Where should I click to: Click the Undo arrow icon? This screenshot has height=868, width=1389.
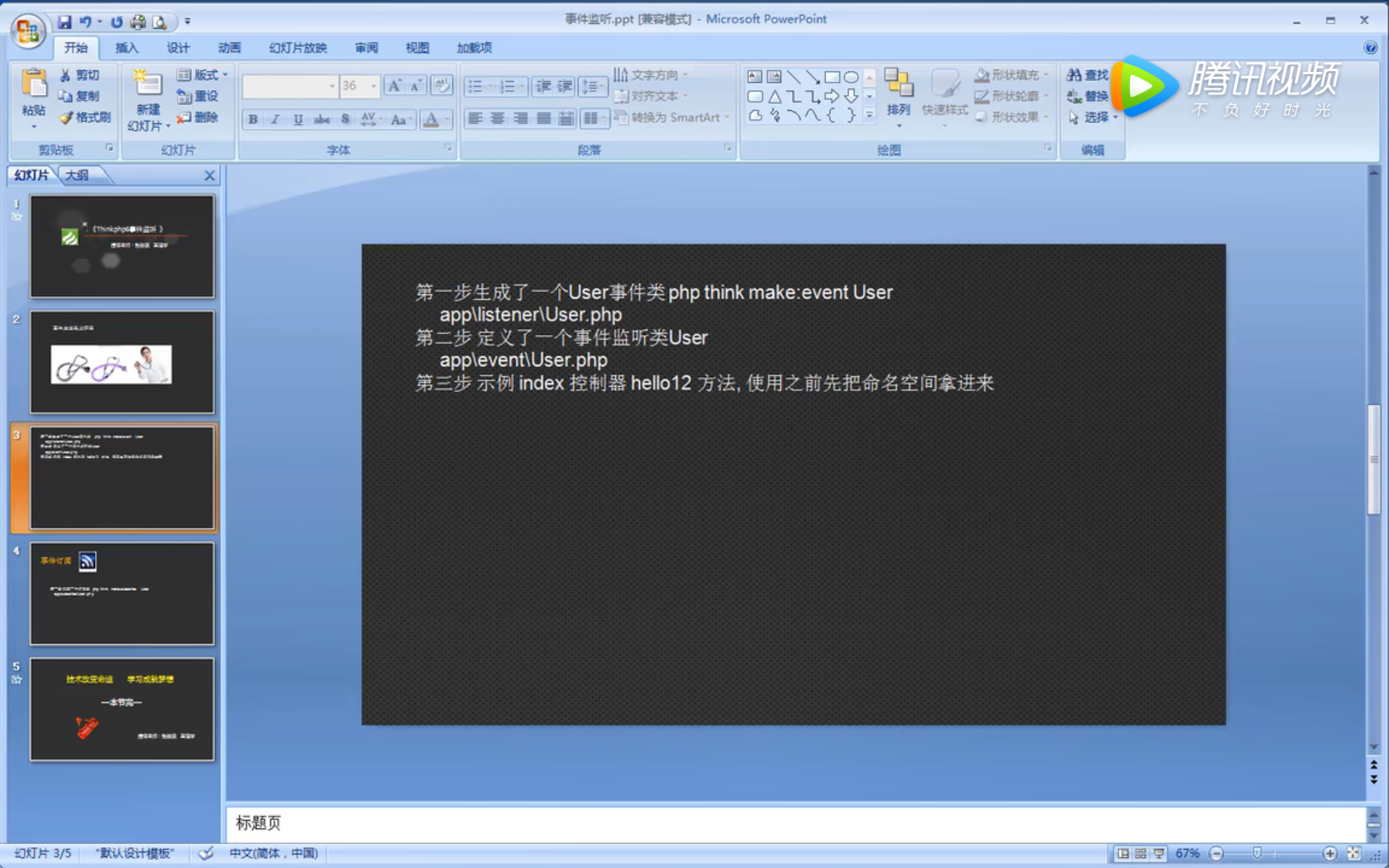[x=85, y=21]
